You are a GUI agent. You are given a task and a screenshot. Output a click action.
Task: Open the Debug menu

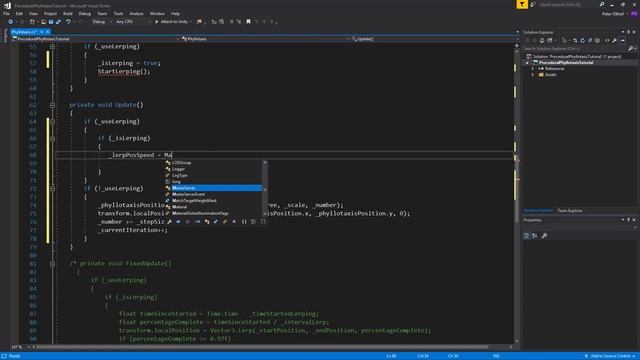click(x=84, y=13)
